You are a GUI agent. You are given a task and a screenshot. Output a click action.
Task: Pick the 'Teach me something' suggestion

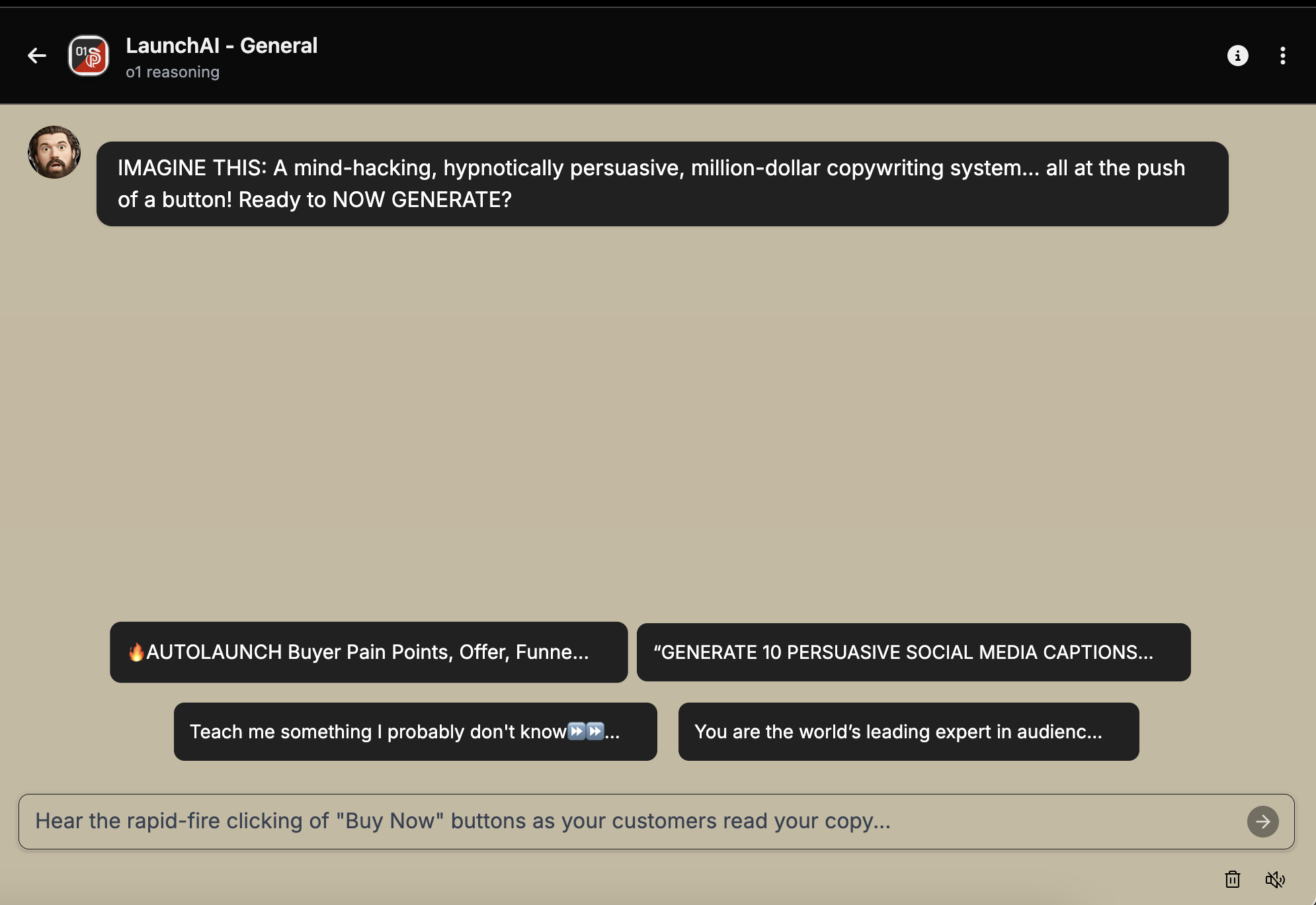(x=415, y=732)
